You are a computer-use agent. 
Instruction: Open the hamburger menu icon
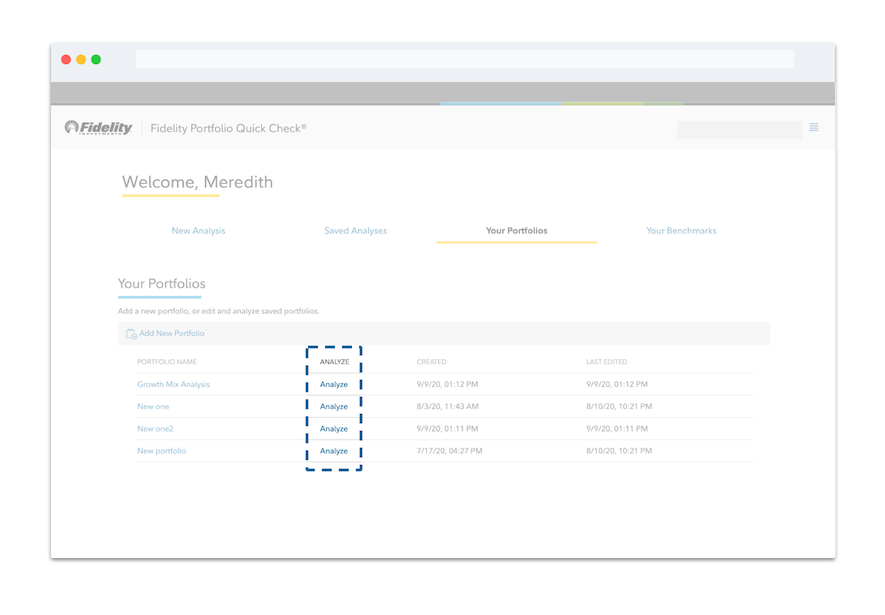(814, 128)
